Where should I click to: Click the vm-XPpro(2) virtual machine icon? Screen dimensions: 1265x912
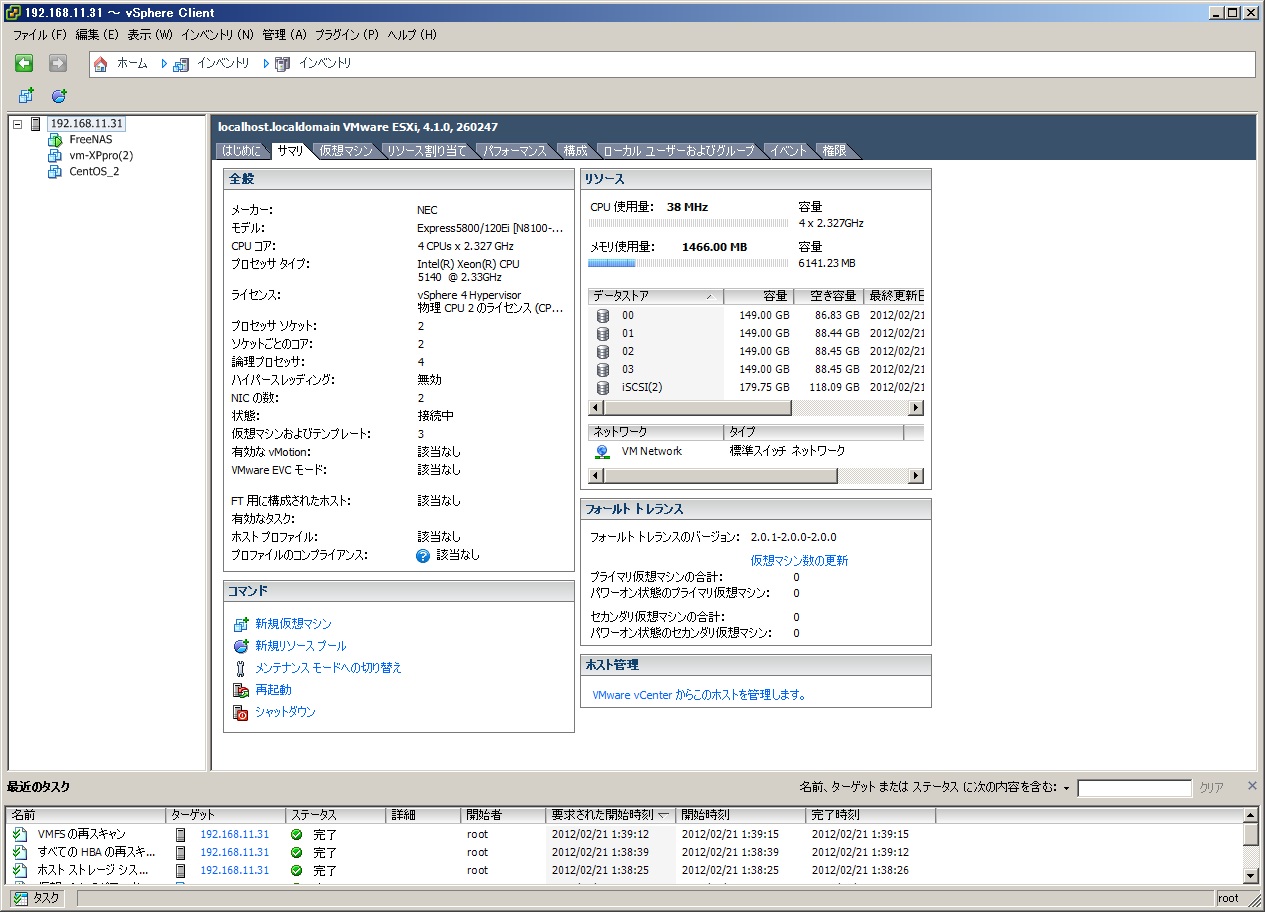click(55, 155)
